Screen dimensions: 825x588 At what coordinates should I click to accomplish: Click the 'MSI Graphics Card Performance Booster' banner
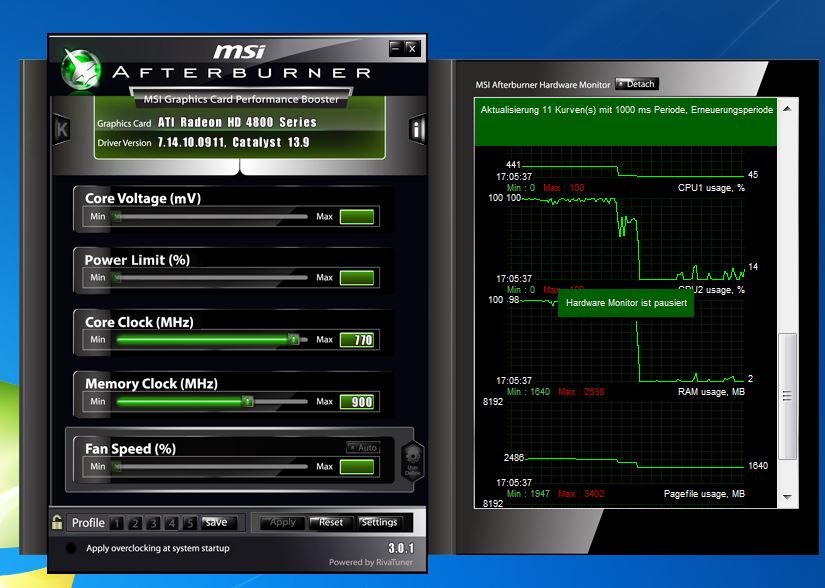click(x=241, y=99)
